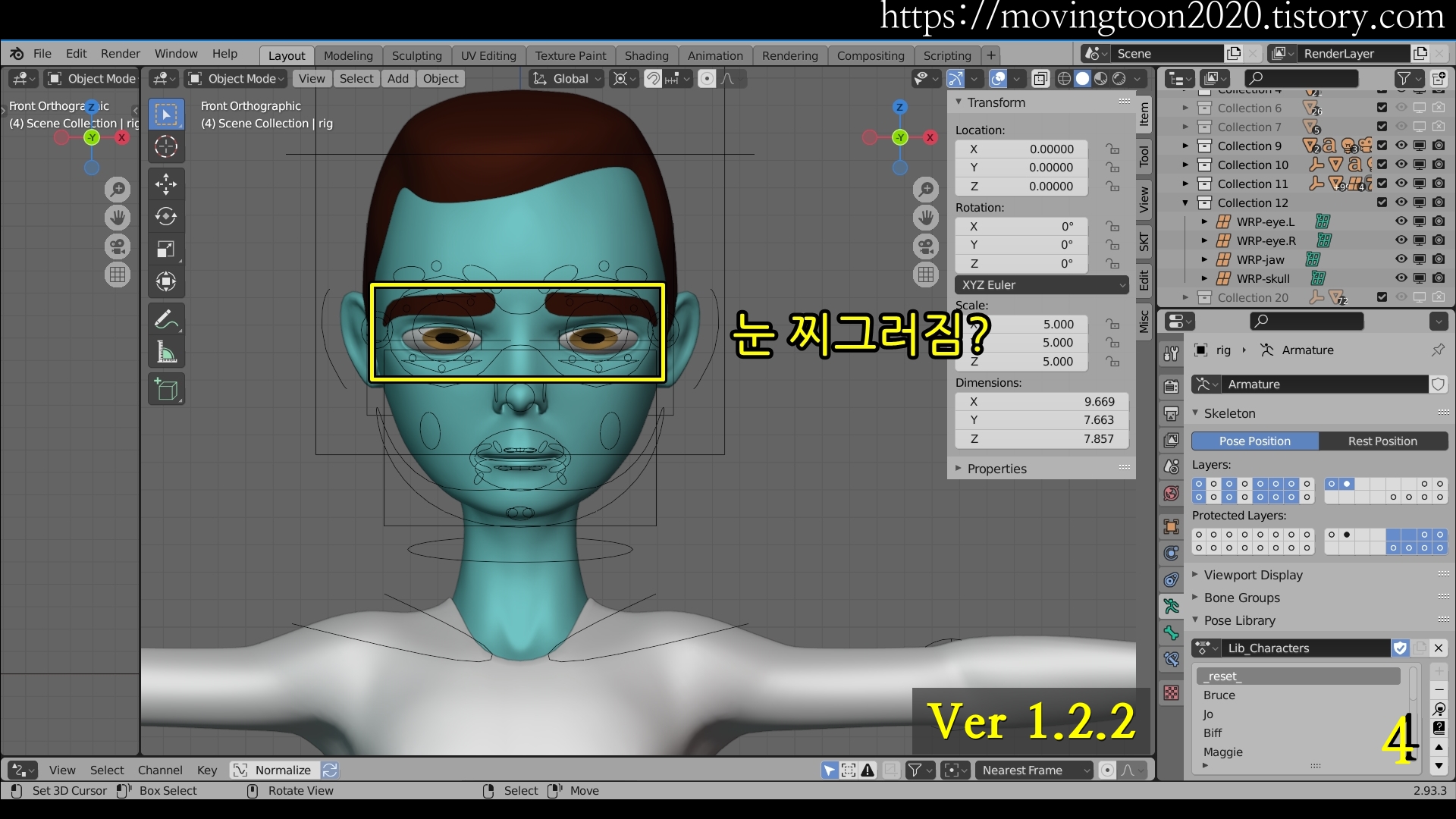Open the Bone properties tab icon

click(x=1172, y=632)
